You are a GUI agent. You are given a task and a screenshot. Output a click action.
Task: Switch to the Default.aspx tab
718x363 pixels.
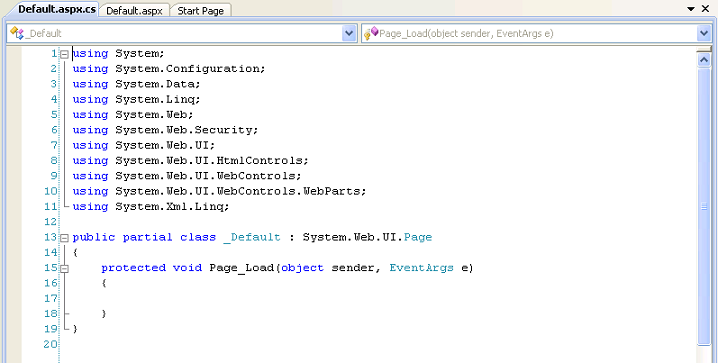click(134, 10)
